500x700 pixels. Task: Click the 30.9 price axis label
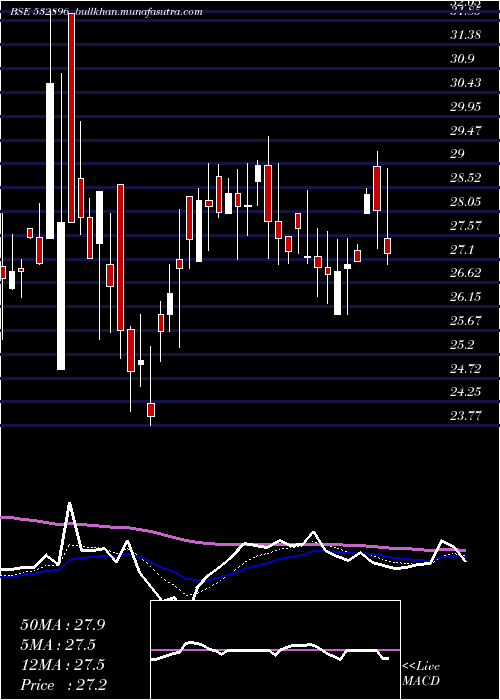pos(462,58)
